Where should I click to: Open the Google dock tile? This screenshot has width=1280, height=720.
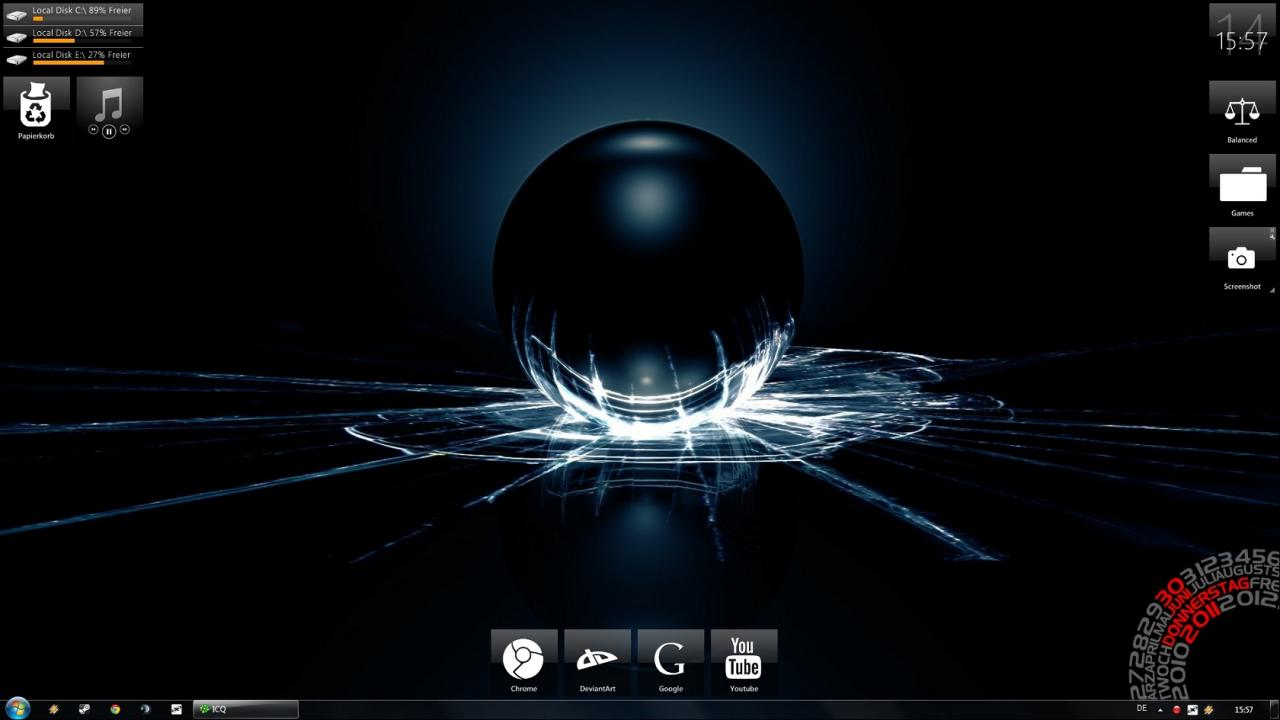(x=670, y=661)
